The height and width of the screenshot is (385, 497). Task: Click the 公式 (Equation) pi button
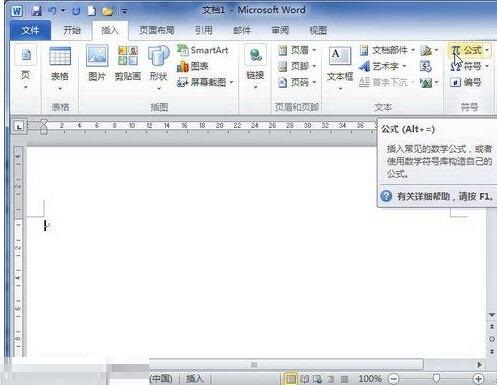coord(469,50)
